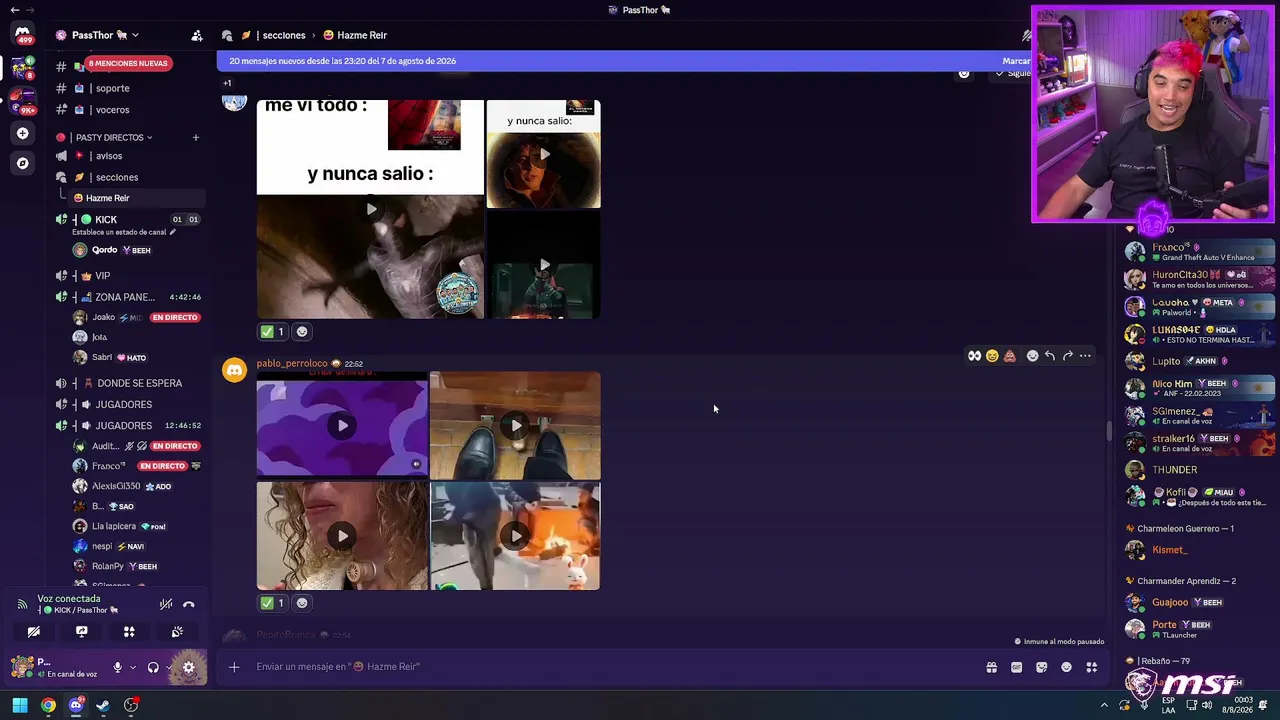
Task: Open microphone input options arrow
Action: (x=132, y=667)
